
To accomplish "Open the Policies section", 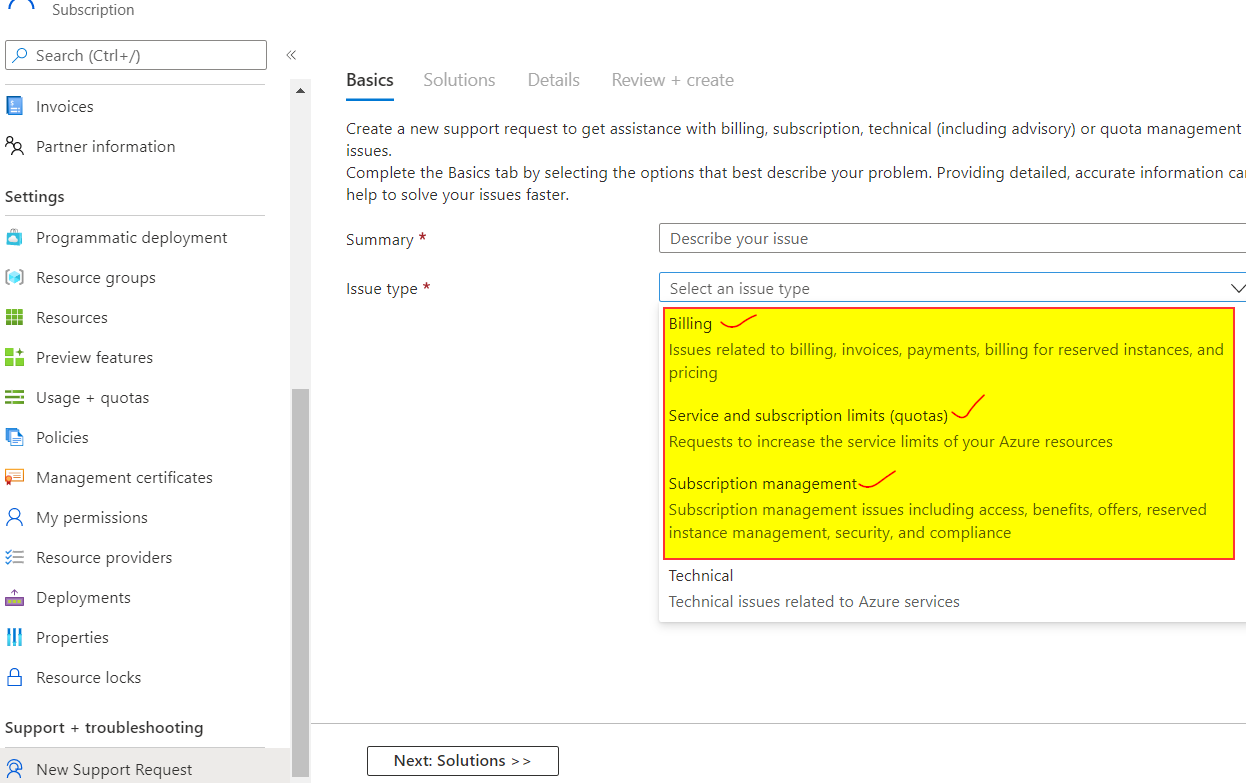I will click(62, 437).
